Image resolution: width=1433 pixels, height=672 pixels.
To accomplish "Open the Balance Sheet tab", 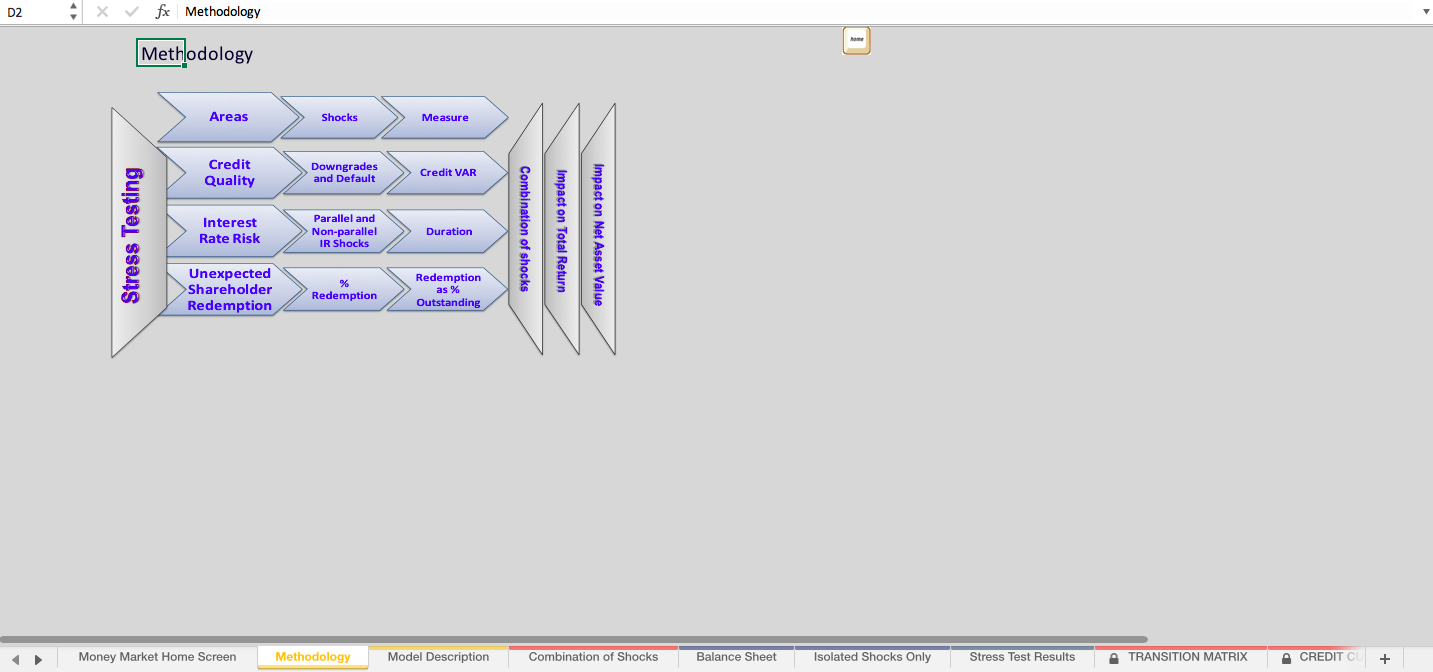I will point(736,657).
